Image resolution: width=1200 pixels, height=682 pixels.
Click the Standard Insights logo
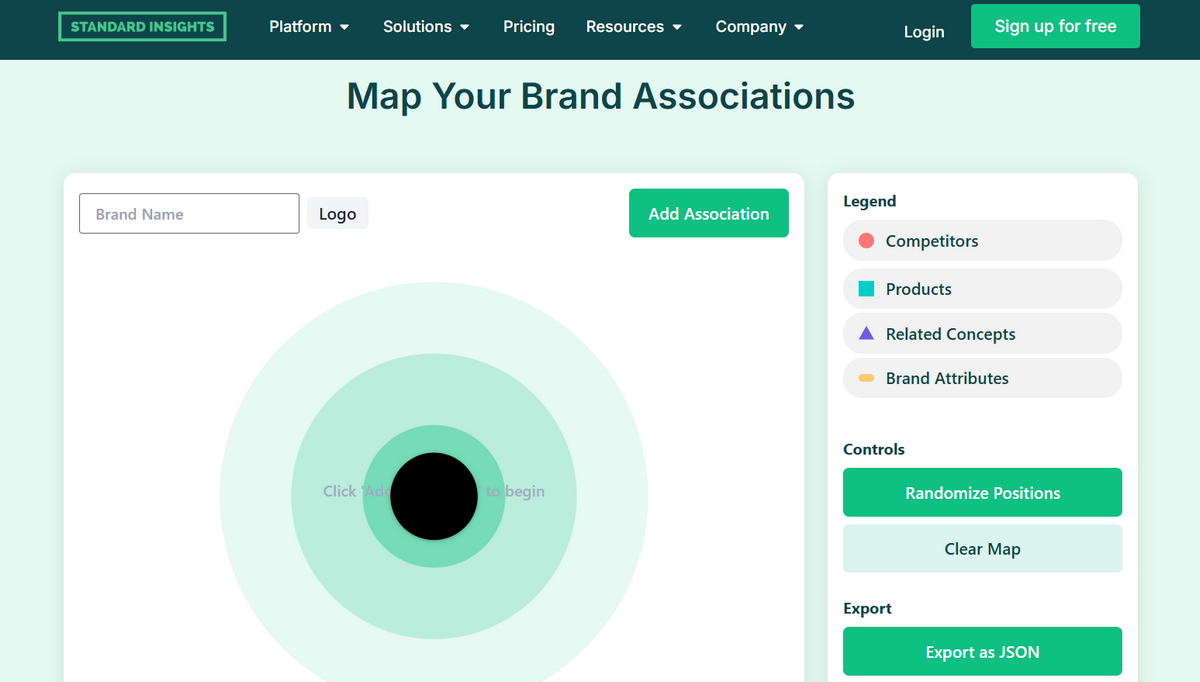142,27
